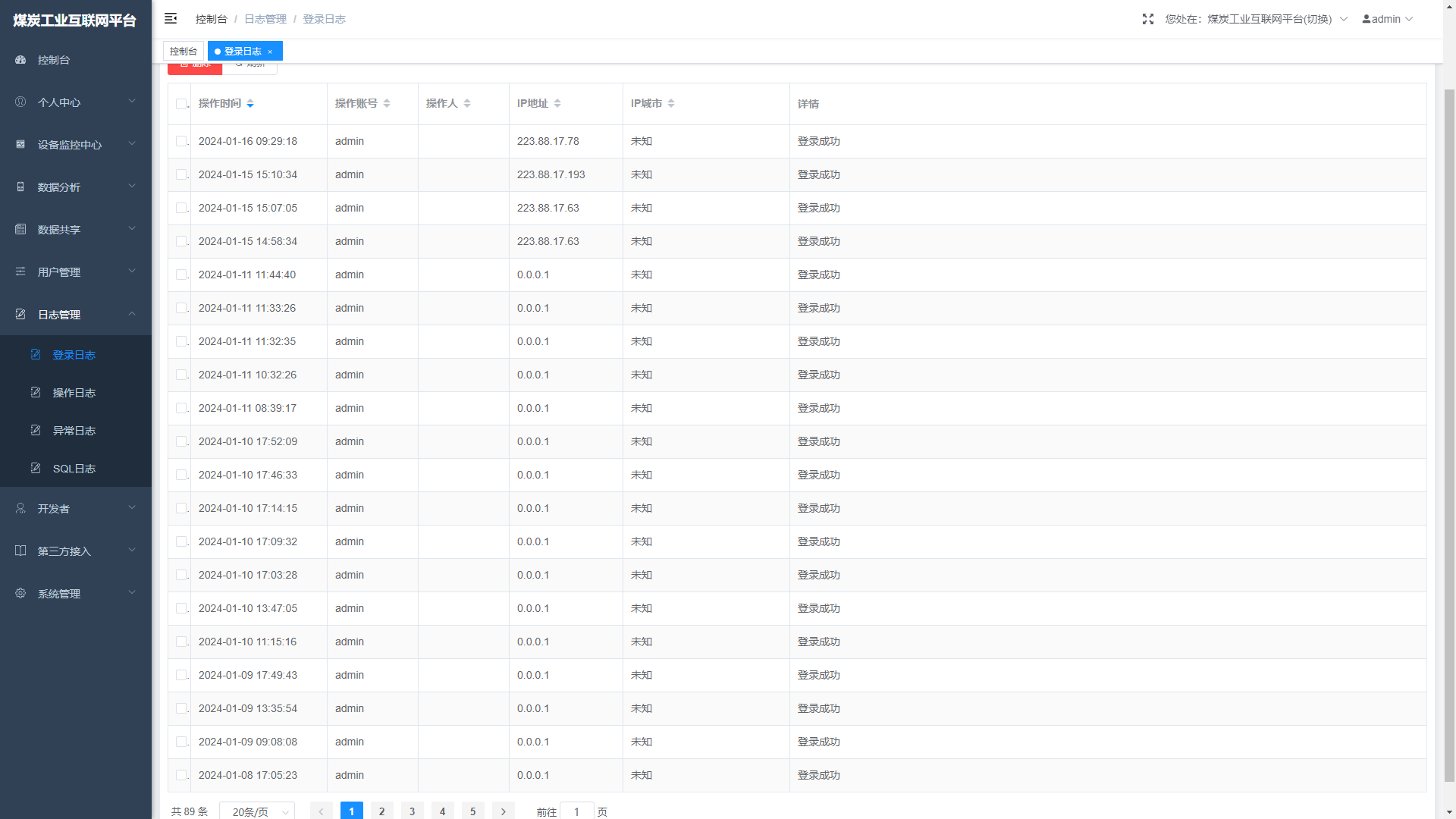The width and height of the screenshot is (1456, 819).
Task: Click the 数据共享 sidebar icon
Action: [20, 229]
